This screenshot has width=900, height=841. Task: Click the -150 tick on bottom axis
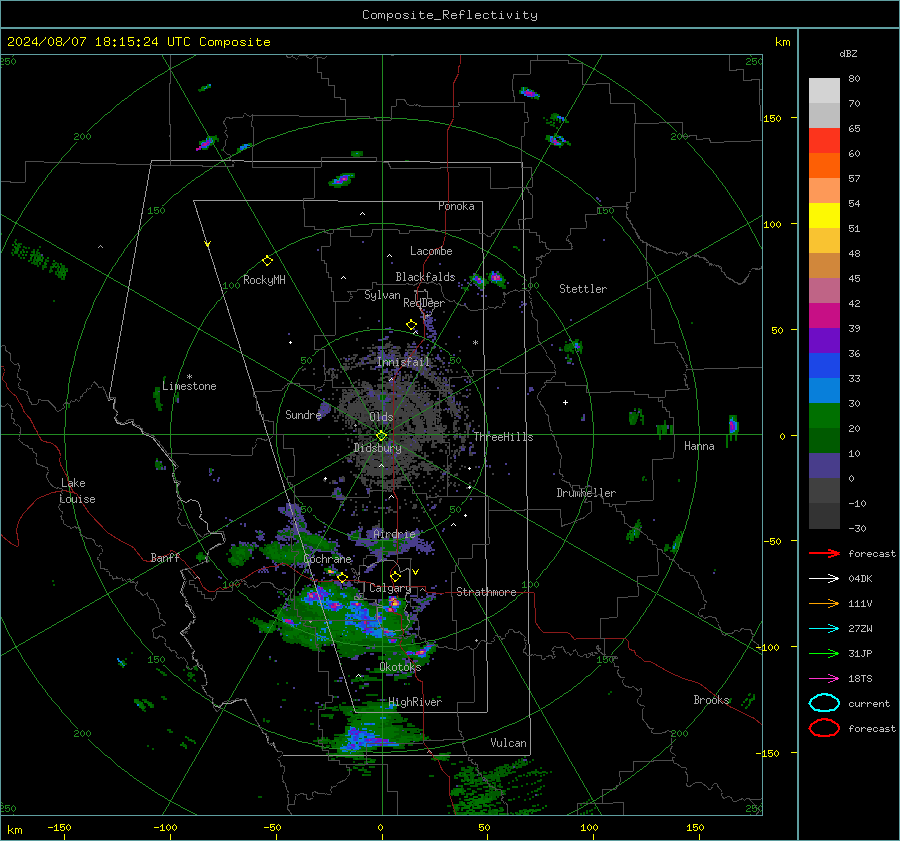[59, 827]
